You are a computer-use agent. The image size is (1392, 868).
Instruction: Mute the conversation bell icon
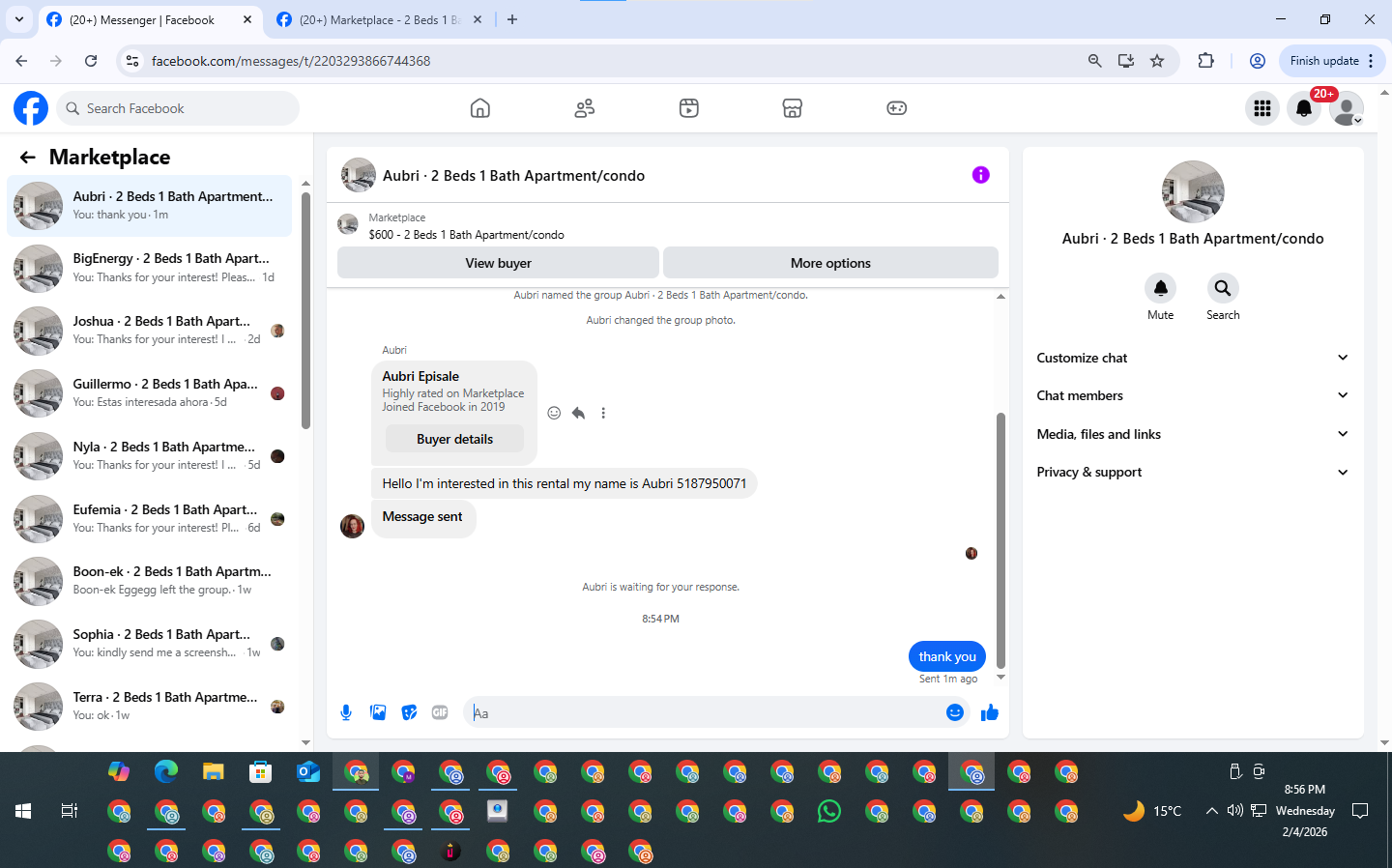(x=1160, y=288)
